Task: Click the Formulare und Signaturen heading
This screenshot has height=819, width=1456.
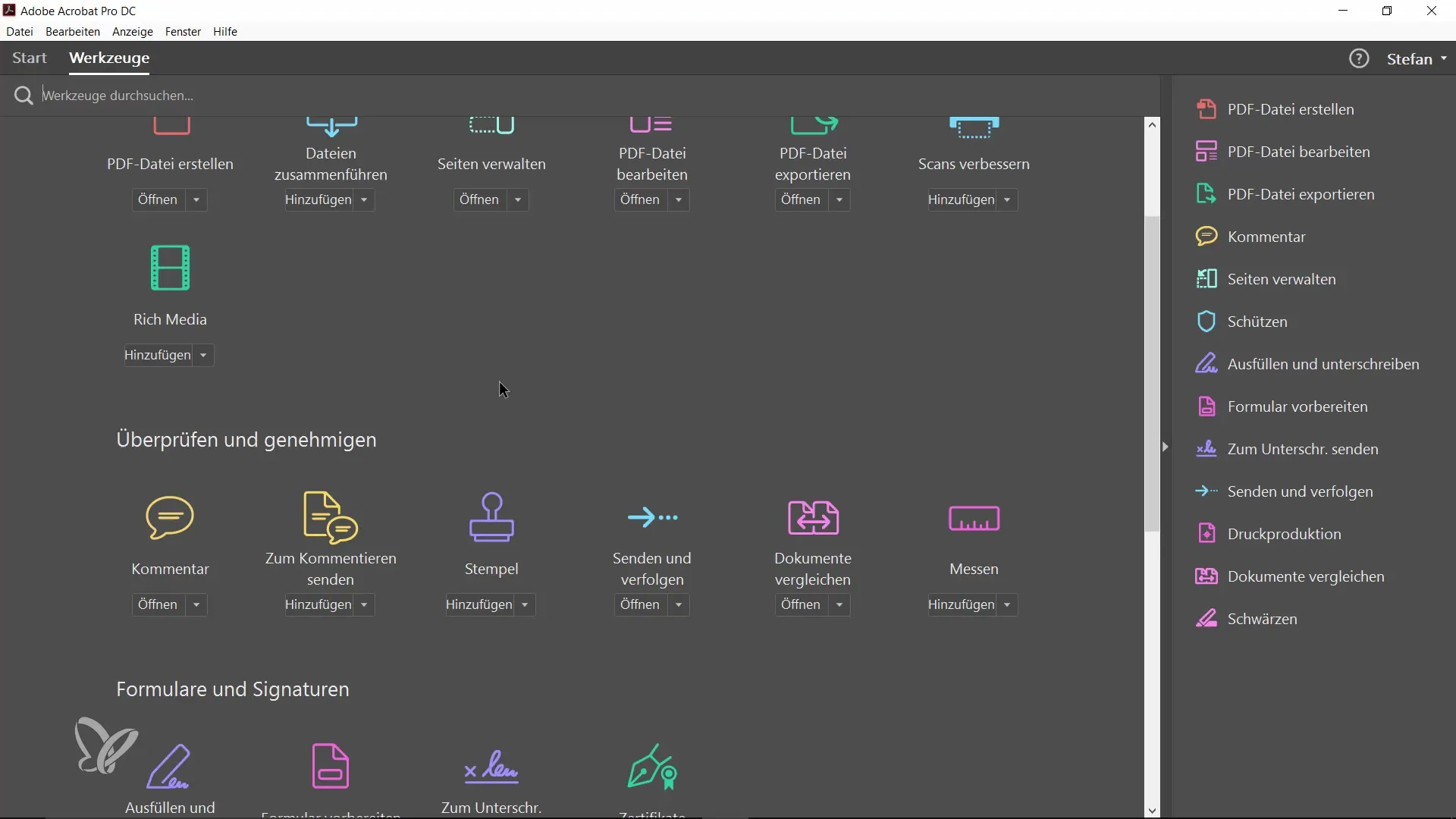Action: [233, 689]
